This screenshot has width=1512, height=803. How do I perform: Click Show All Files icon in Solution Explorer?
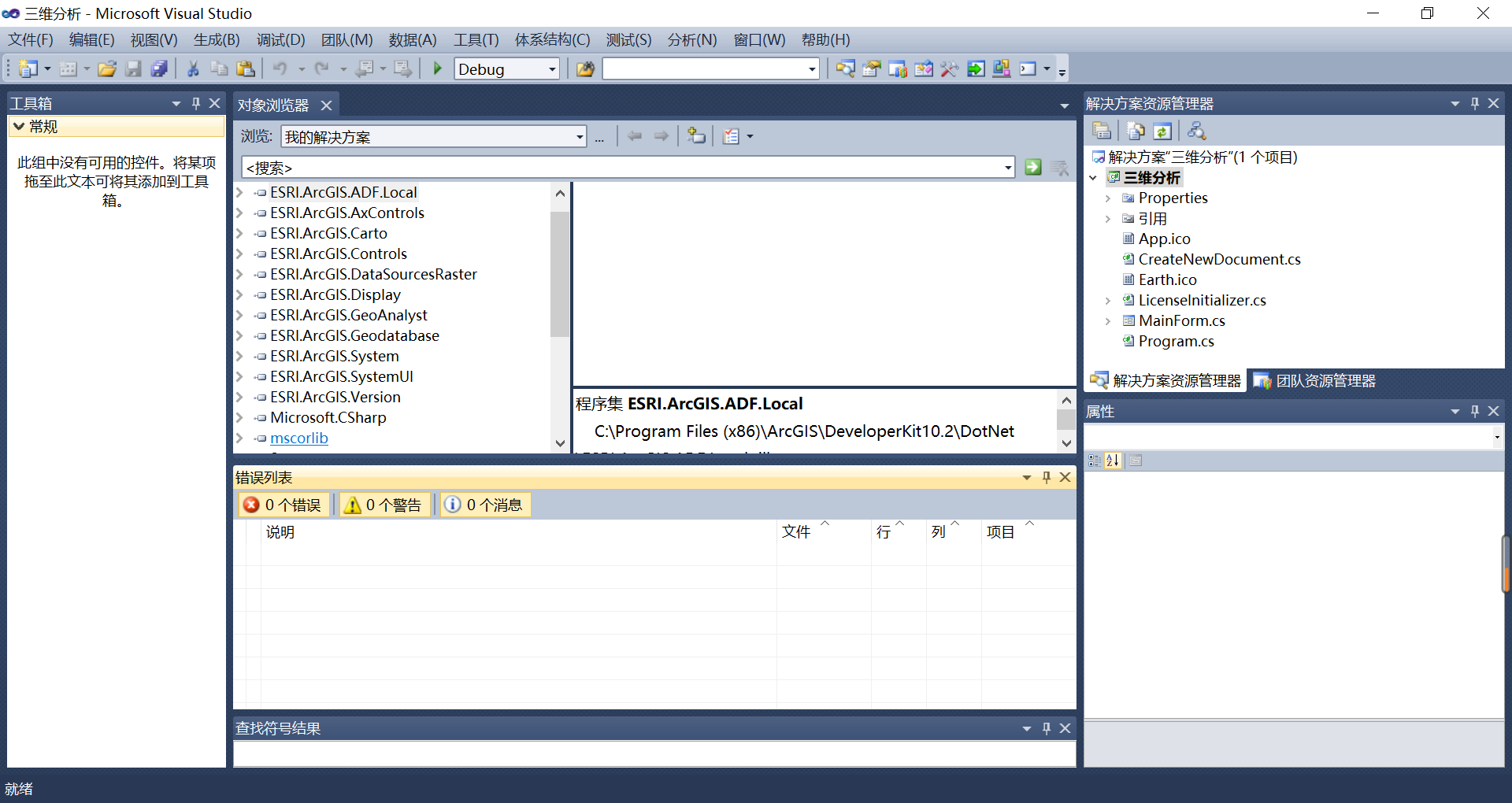[x=1136, y=131]
